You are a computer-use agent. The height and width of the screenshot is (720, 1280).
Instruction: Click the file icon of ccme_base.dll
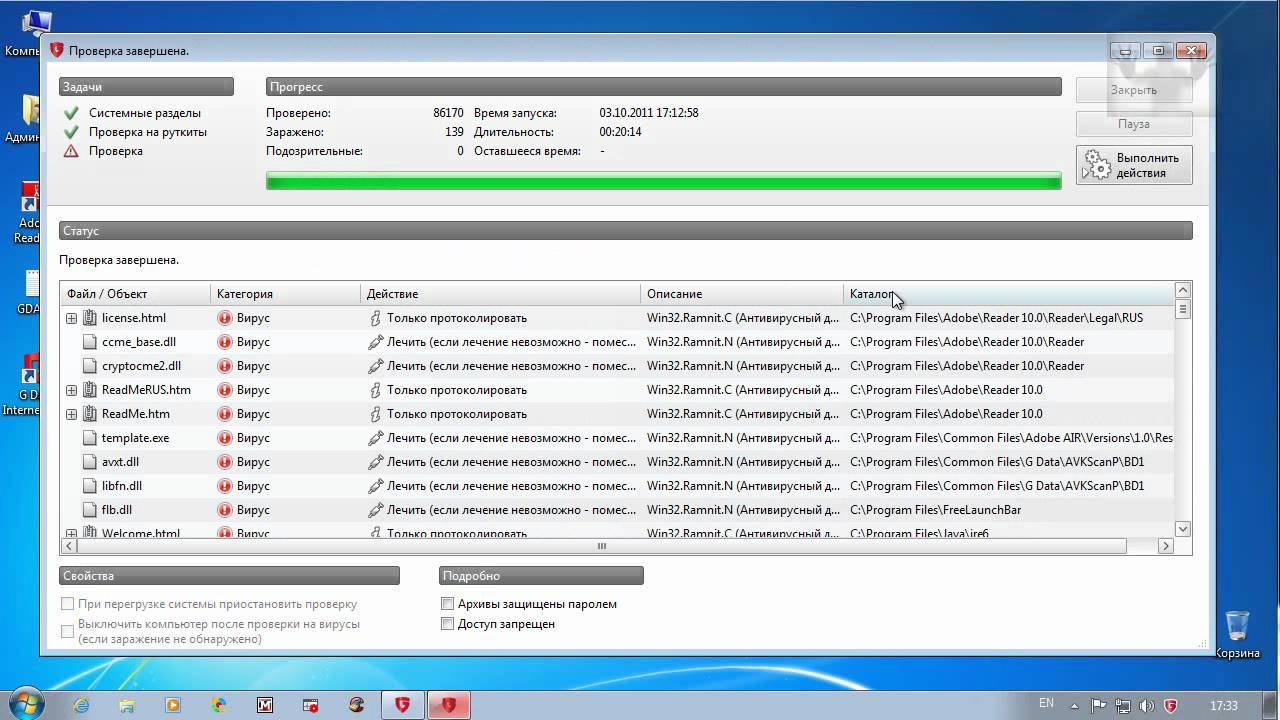click(x=90, y=342)
